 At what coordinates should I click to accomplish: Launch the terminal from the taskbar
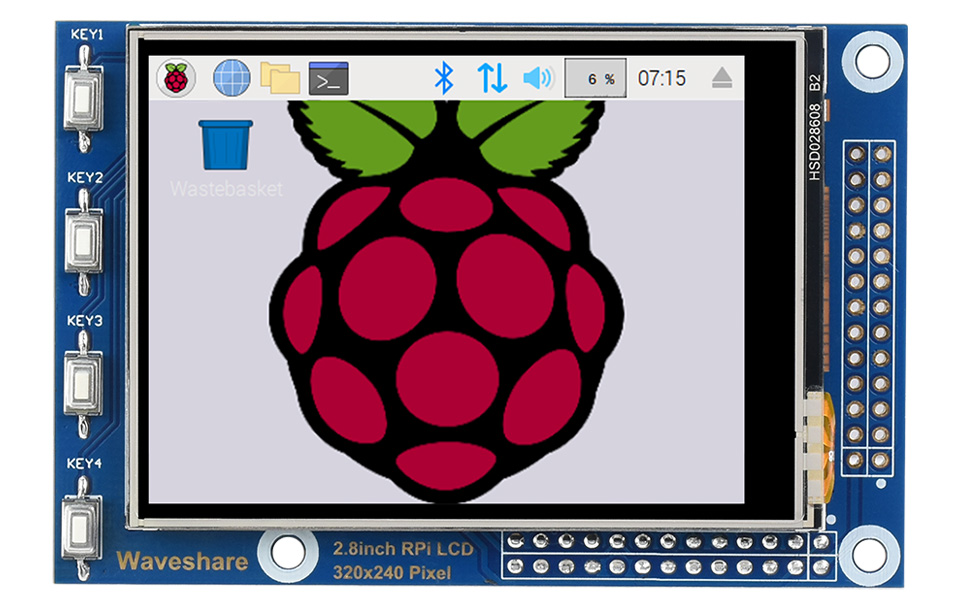(x=329, y=78)
